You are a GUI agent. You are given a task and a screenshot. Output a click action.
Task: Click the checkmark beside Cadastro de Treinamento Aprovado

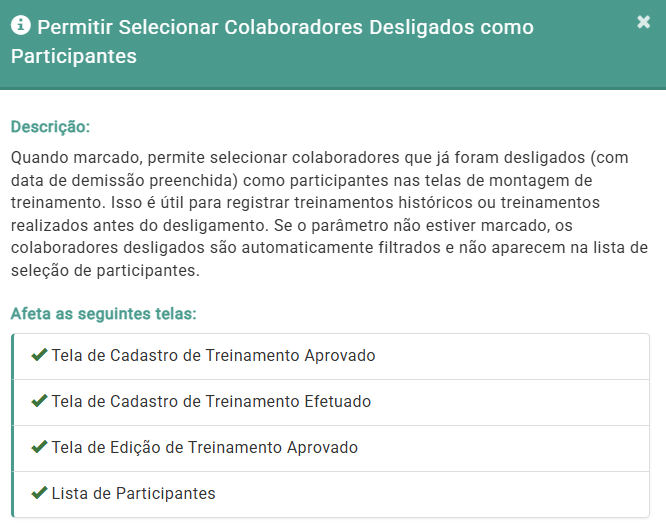coord(40,355)
